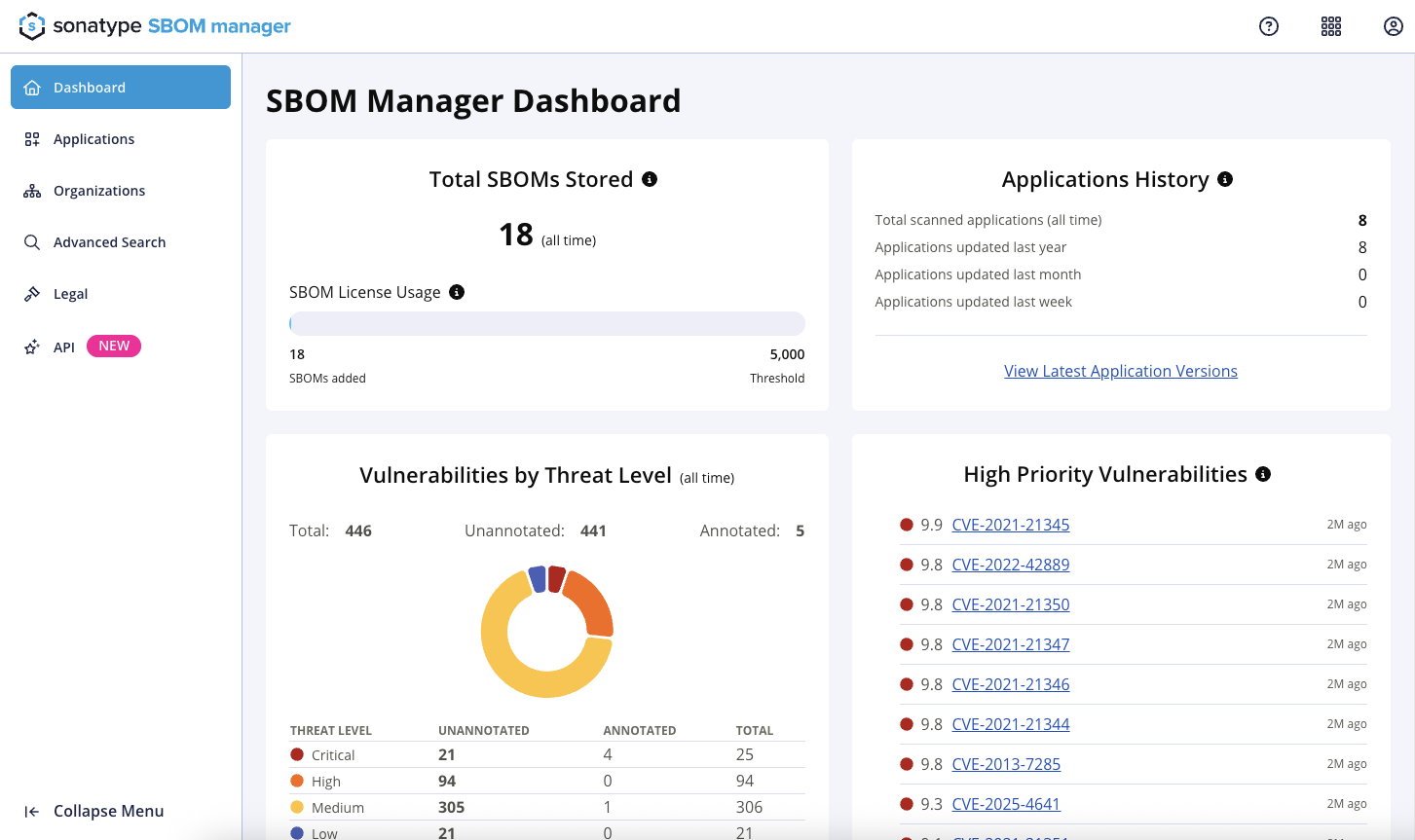Click the red dot beside CVE-2021-21345
1415x840 pixels.
(x=907, y=525)
